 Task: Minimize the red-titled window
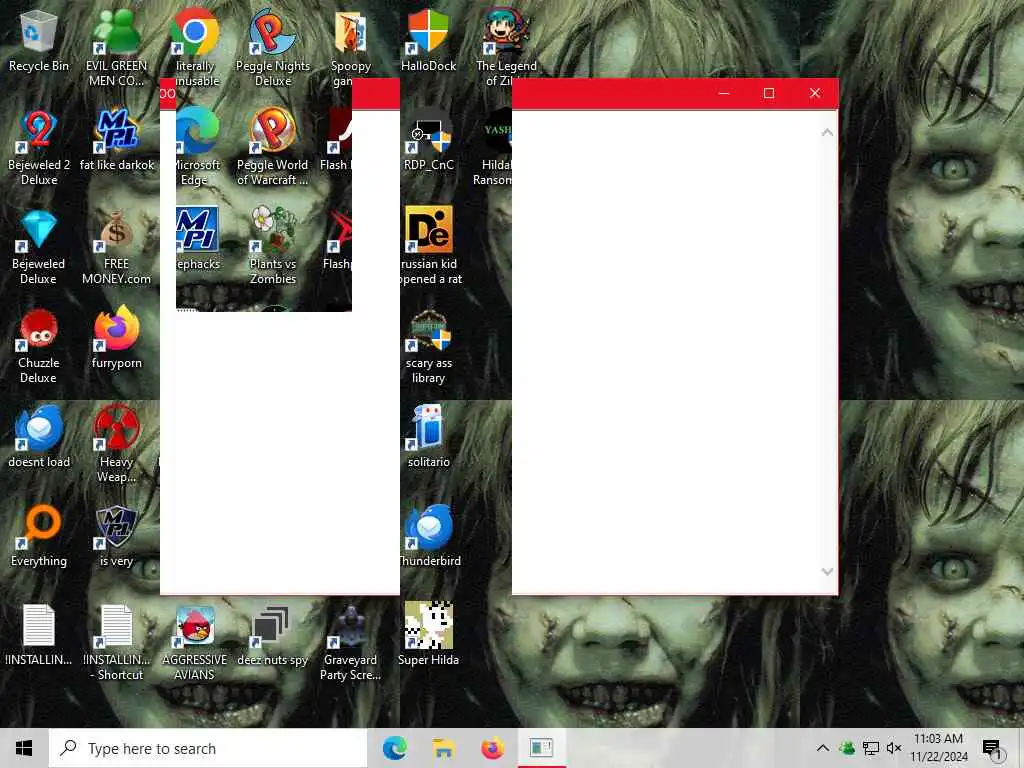point(724,93)
